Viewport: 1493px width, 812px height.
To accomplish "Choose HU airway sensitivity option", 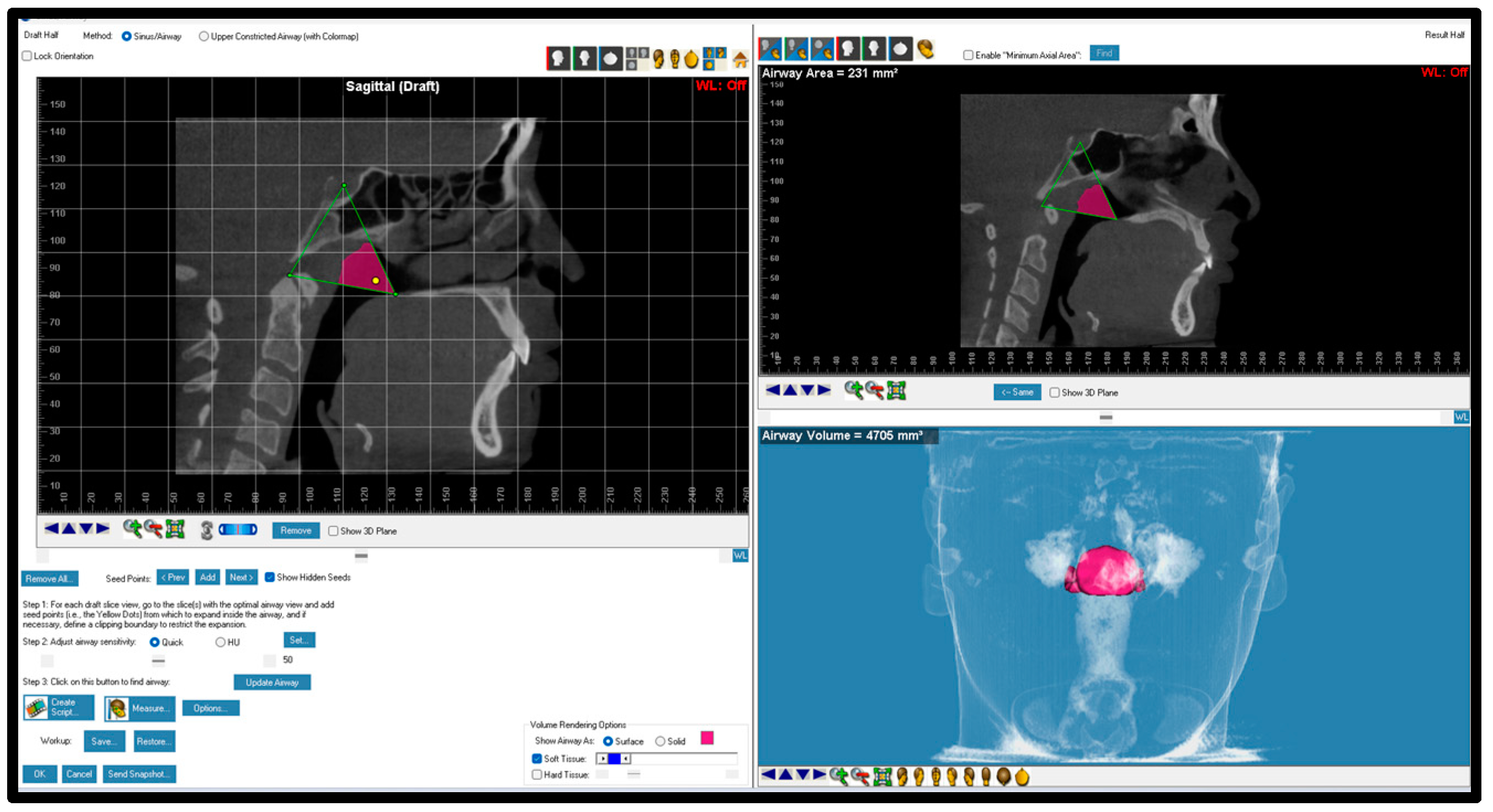I will (x=220, y=642).
